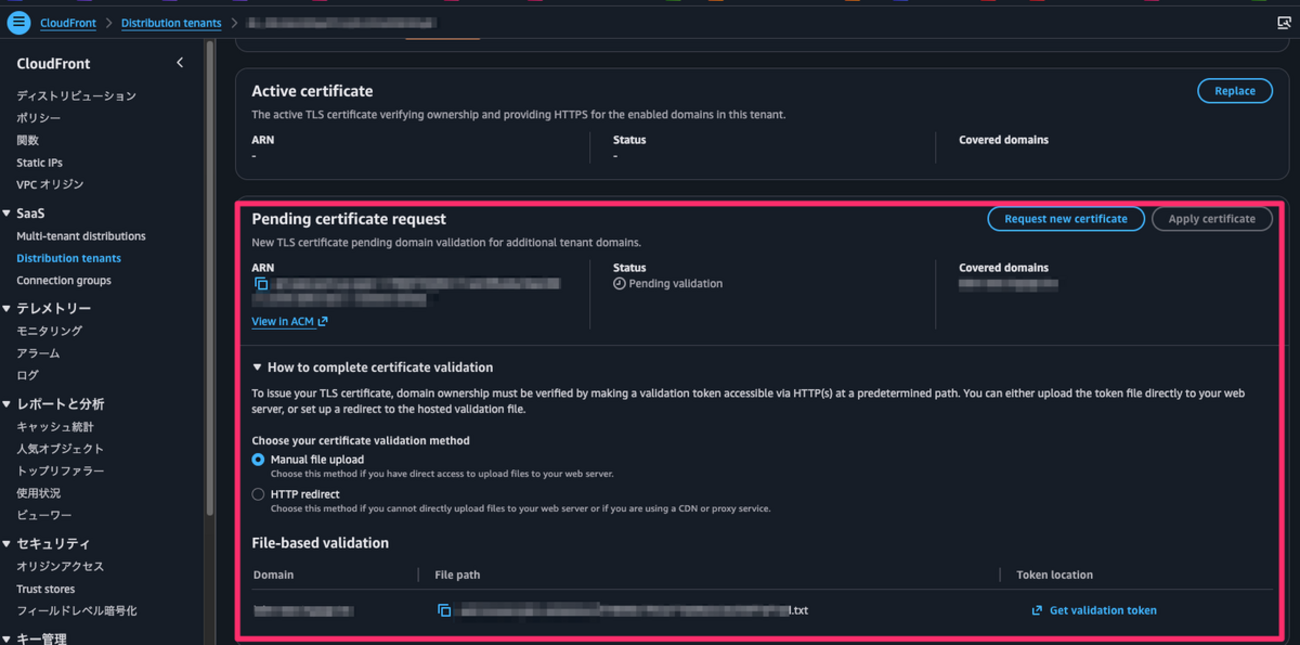The width and height of the screenshot is (1300, 645).
Task: Collapse How to complete certificate validation section
Action: pos(257,368)
